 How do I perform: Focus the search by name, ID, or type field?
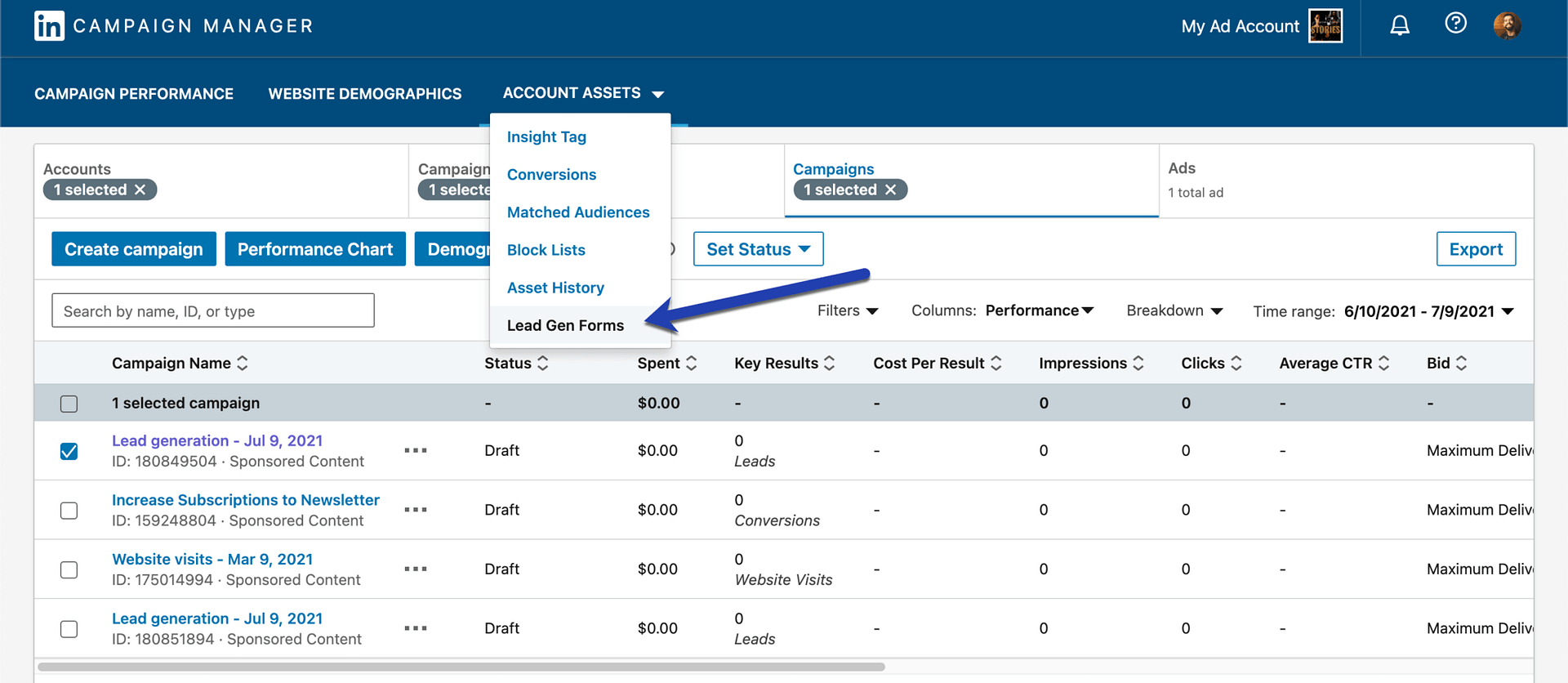tap(213, 310)
